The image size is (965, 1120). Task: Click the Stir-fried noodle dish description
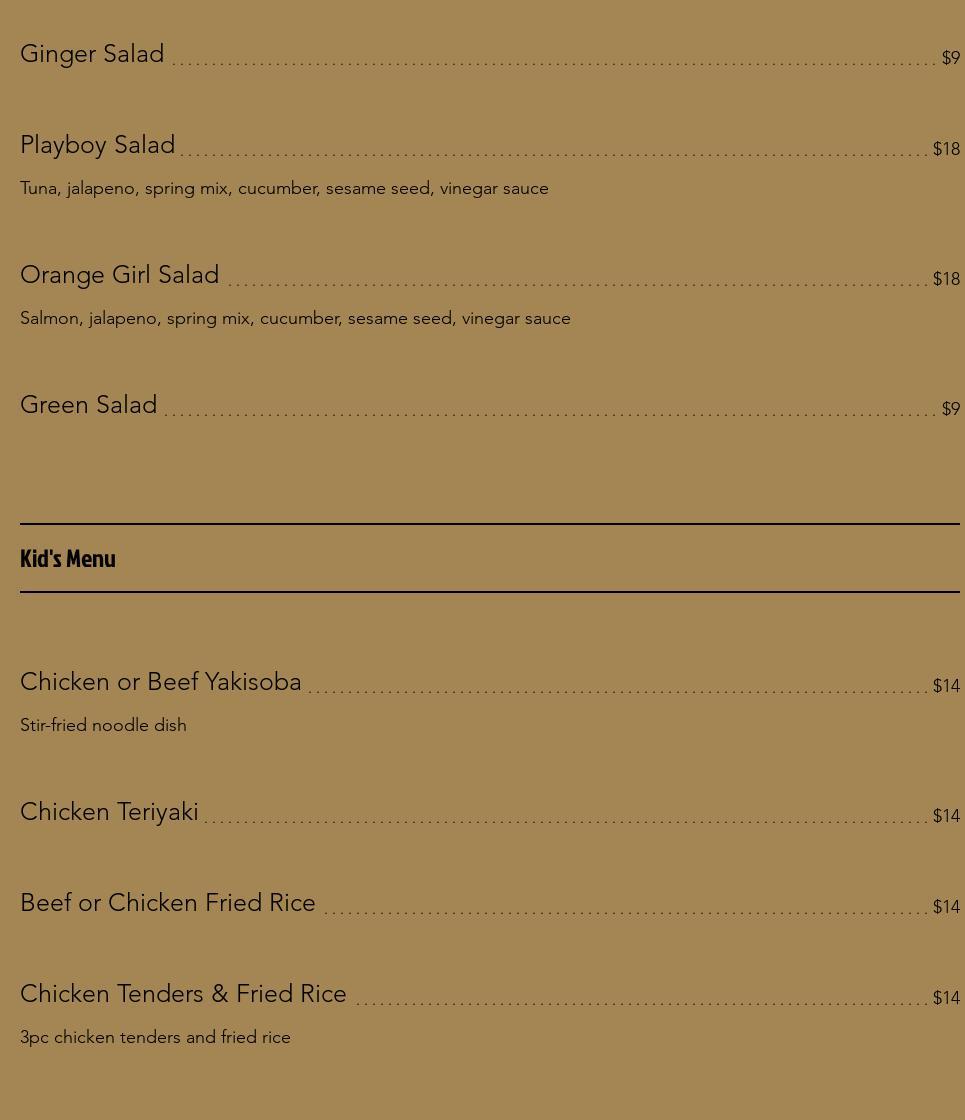(x=103, y=725)
